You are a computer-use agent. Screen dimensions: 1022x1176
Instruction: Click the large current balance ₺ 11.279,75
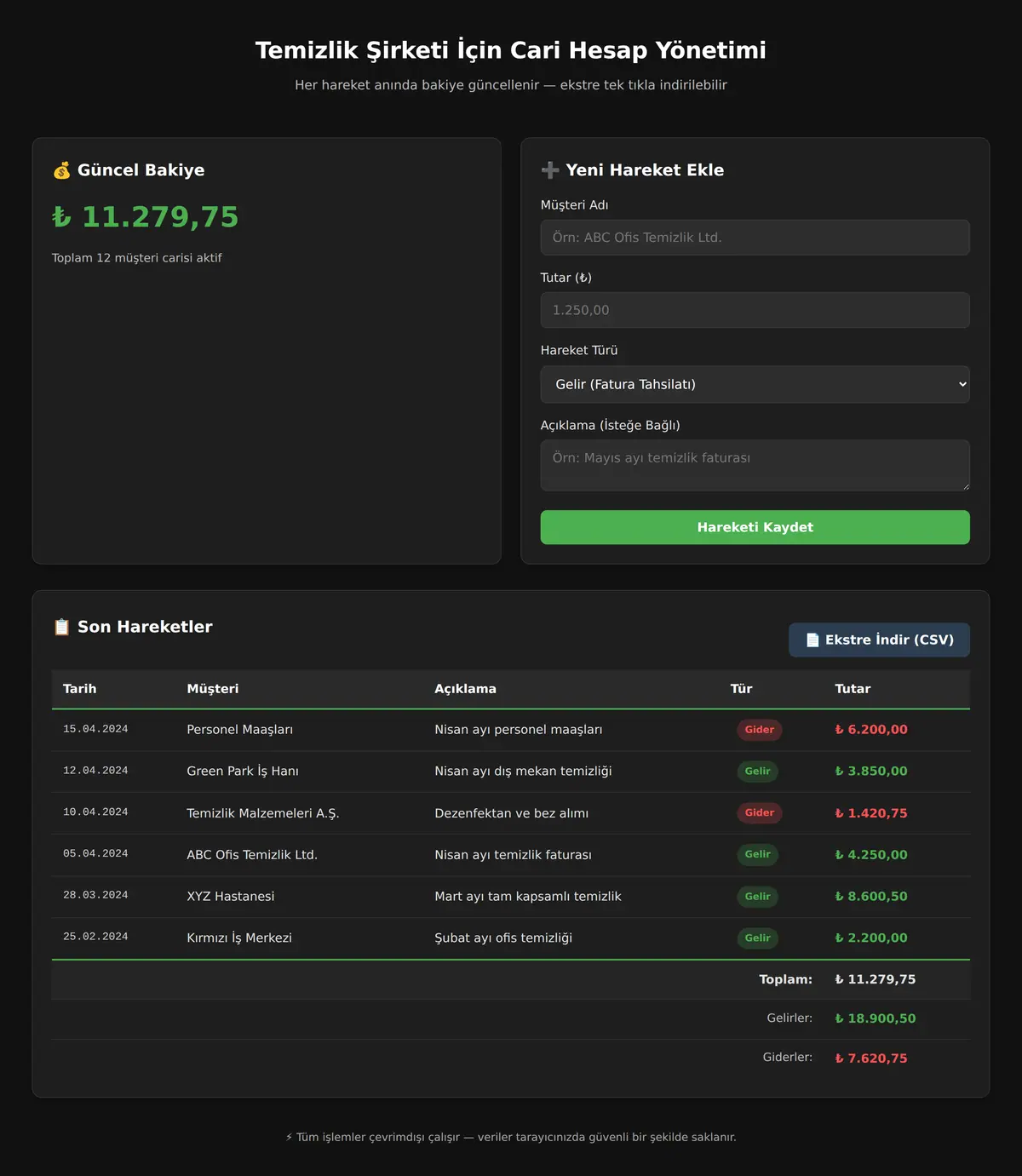pos(146,217)
